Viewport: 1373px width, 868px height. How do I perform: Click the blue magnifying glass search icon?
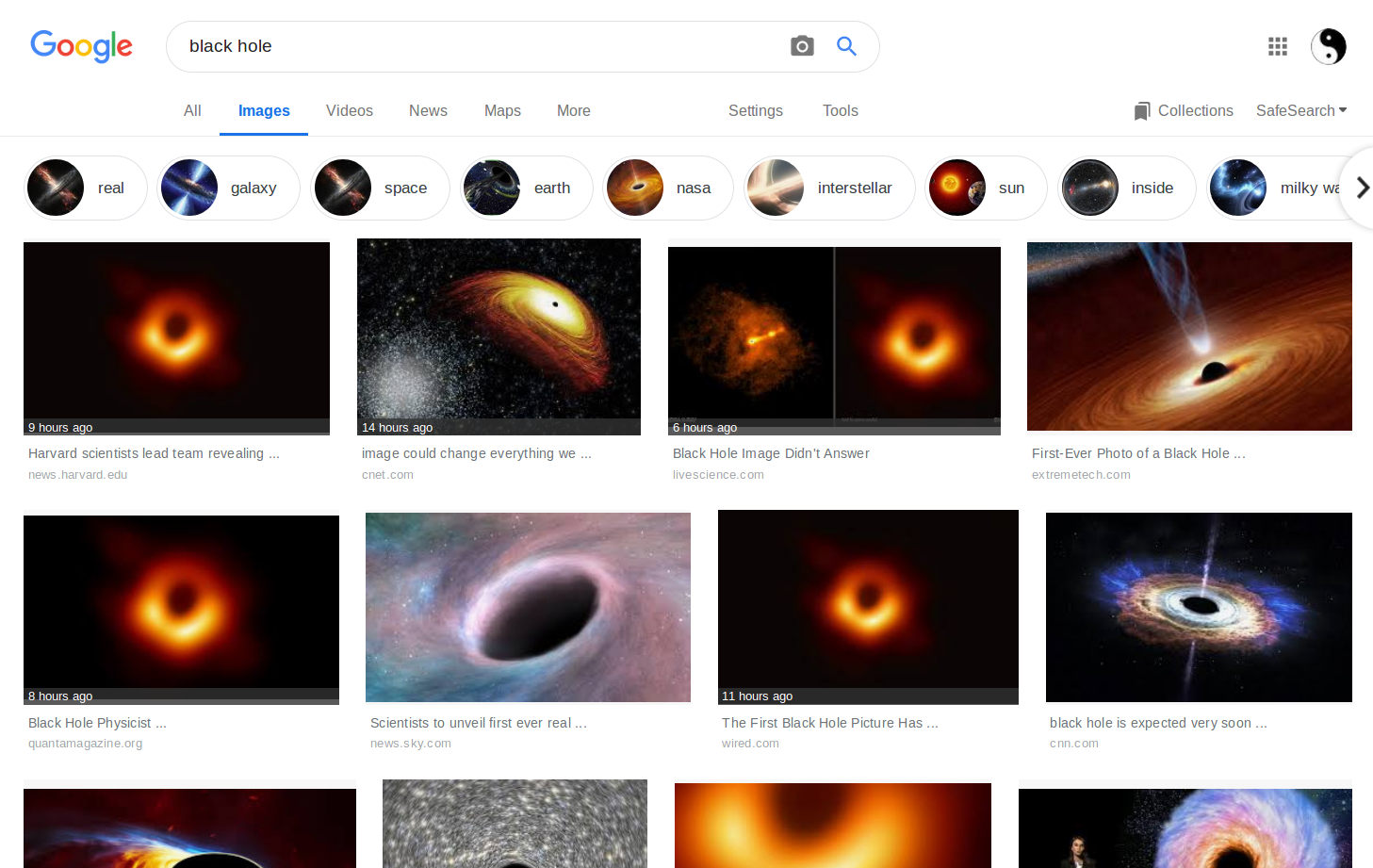[x=846, y=46]
